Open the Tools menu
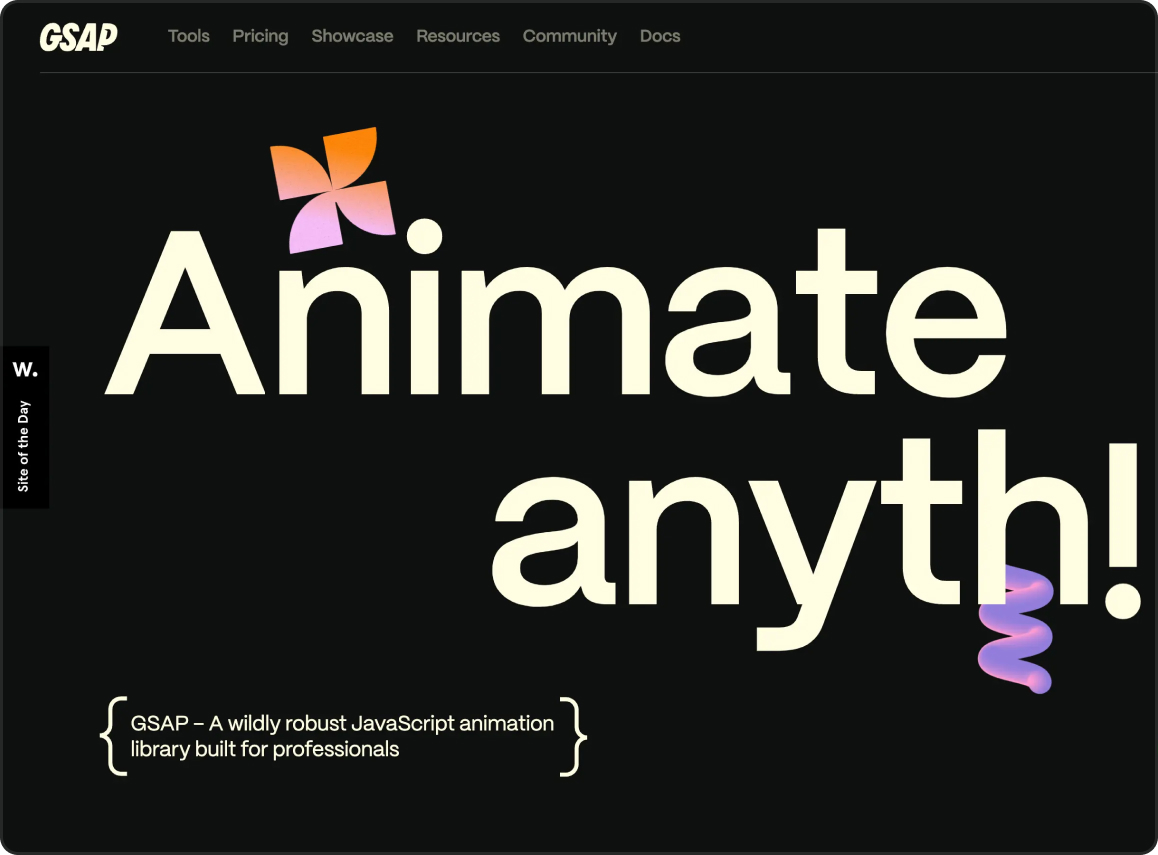Image resolution: width=1158 pixels, height=855 pixels. pos(188,36)
